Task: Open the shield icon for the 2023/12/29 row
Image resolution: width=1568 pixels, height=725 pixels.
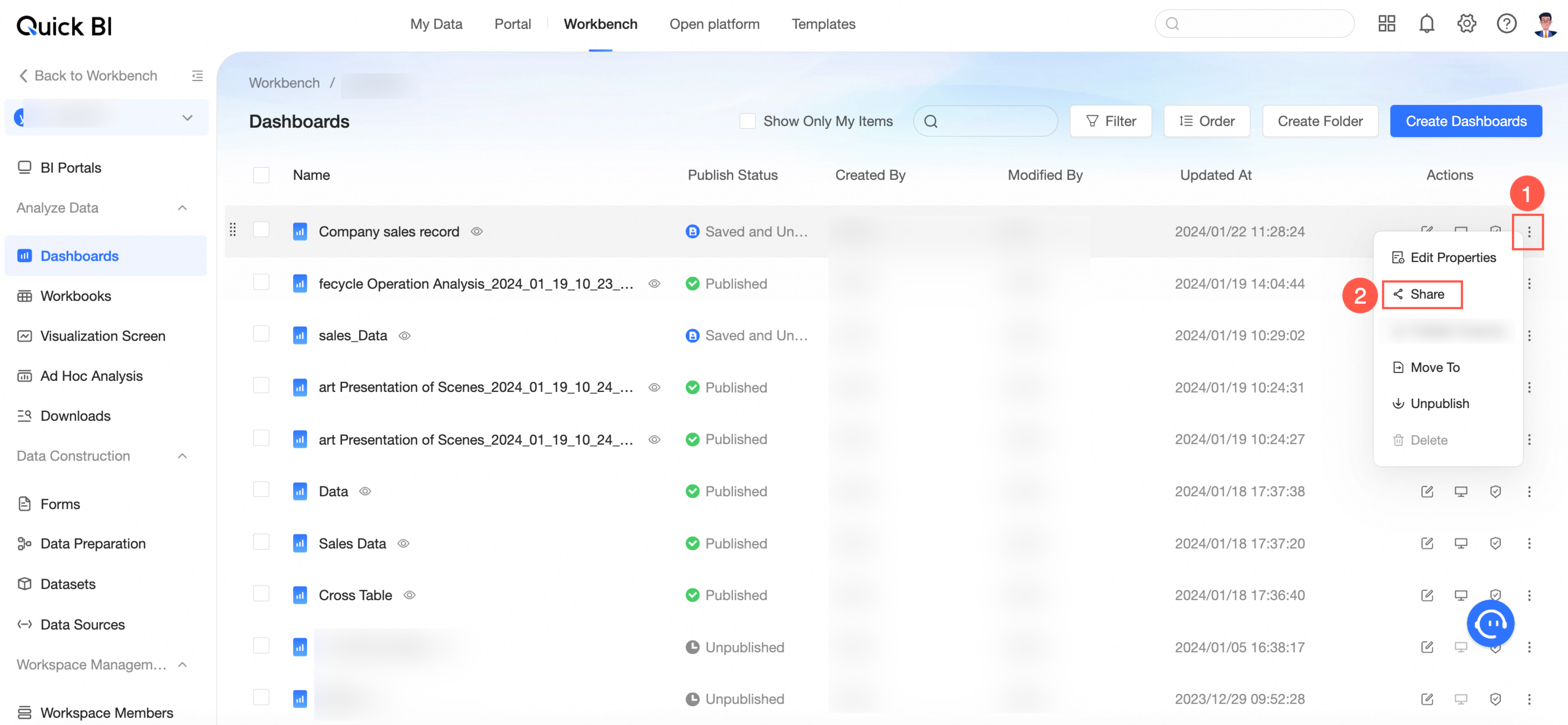Action: point(1495,699)
